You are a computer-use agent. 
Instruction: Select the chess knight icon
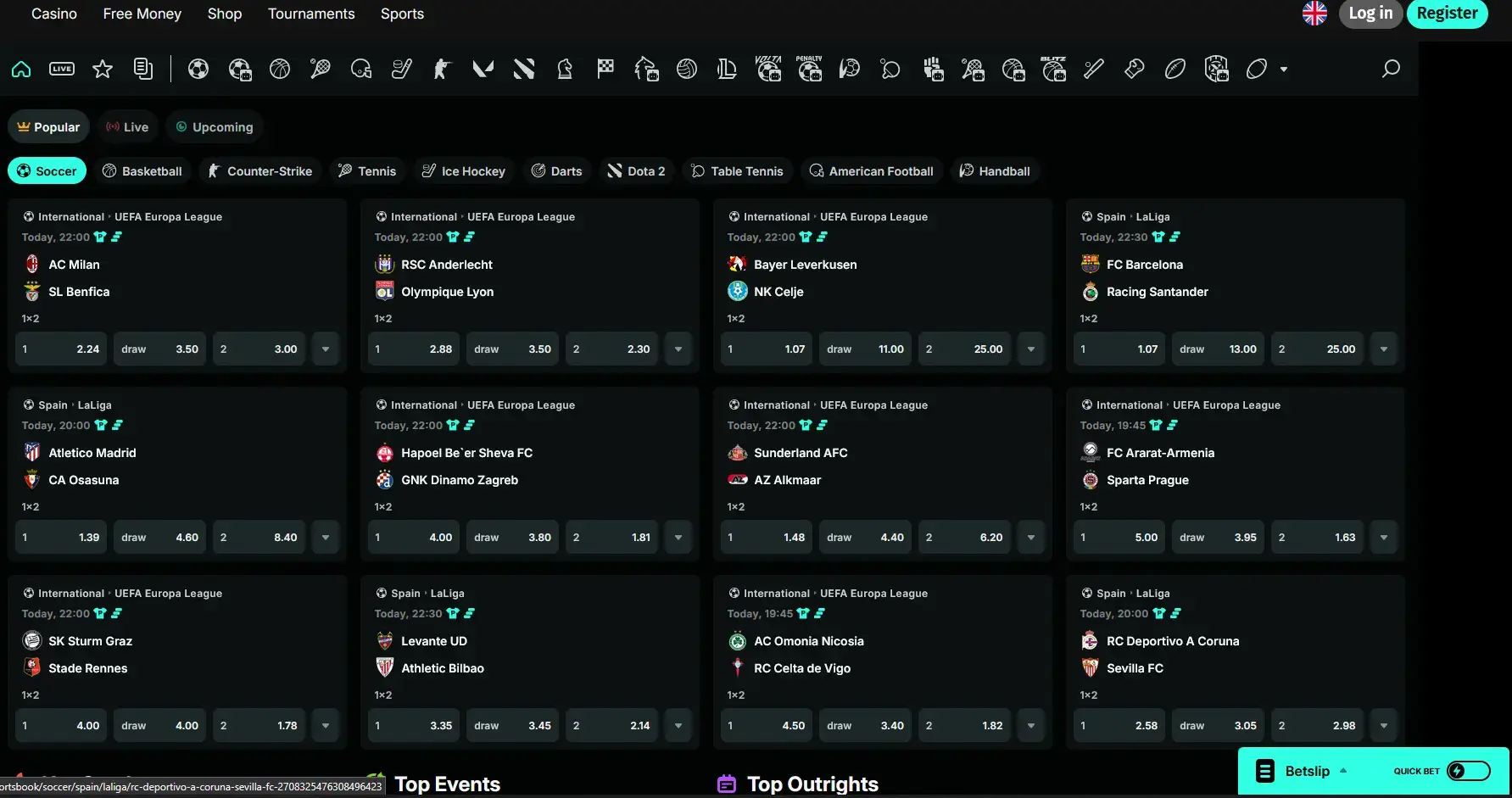tap(565, 69)
